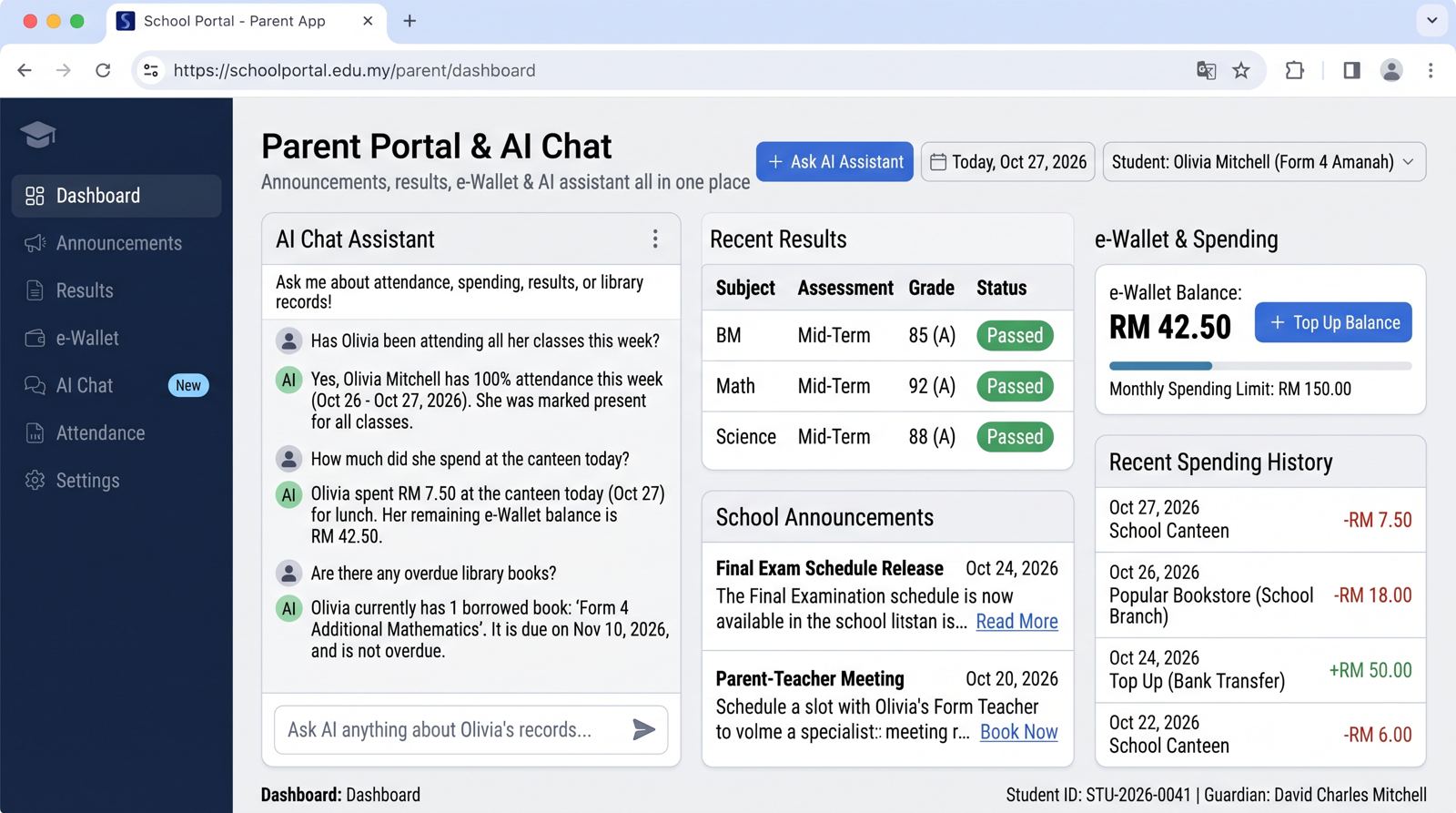
Task: Open Settings in sidebar
Action: click(x=116, y=480)
